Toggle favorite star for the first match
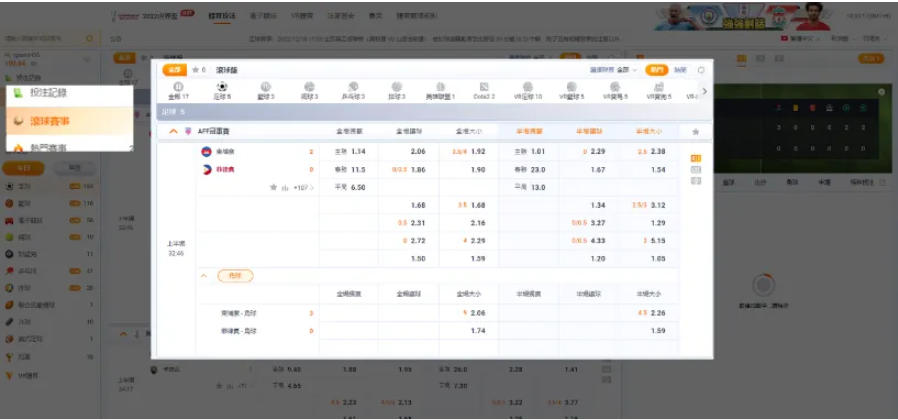Screen dimensions: 898x420 (272, 187)
